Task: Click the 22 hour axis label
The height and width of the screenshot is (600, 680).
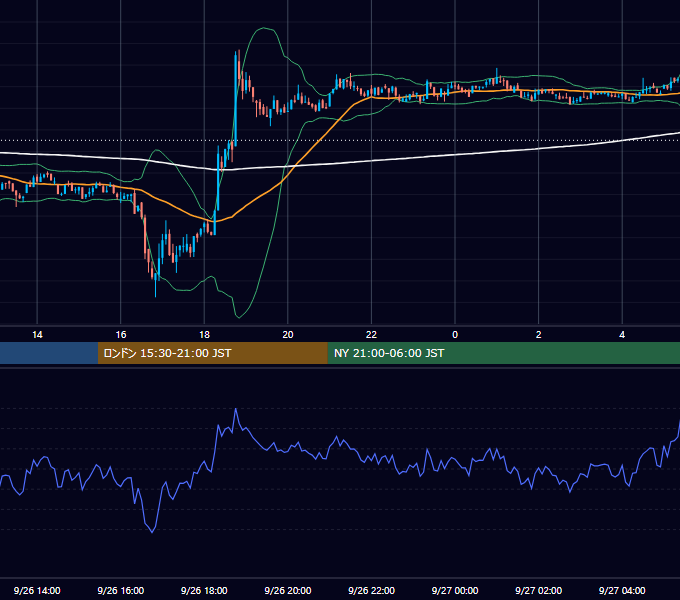Action: tap(371, 335)
